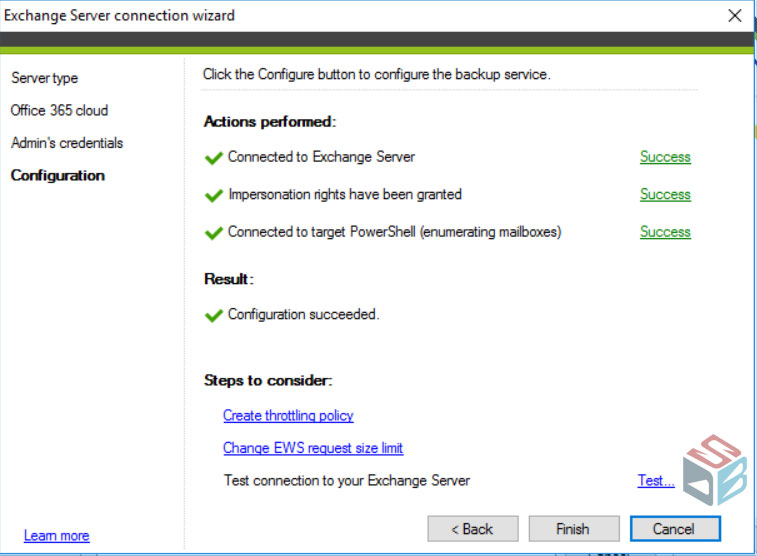This screenshot has height=556, width=757.
Task: Click the 'Click the Configure button' instruction text
Action: 377,74
